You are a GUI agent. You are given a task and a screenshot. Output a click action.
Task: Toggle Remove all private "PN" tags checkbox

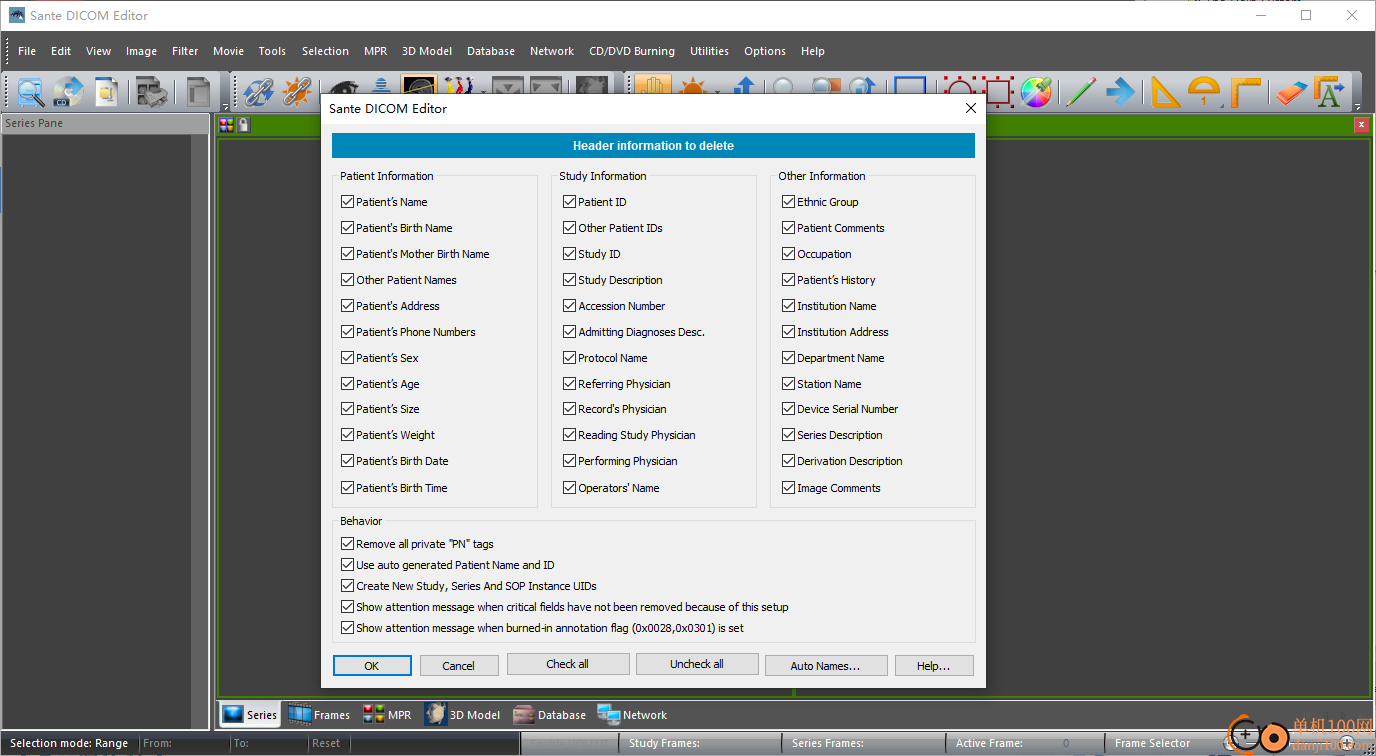tap(348, 544)
